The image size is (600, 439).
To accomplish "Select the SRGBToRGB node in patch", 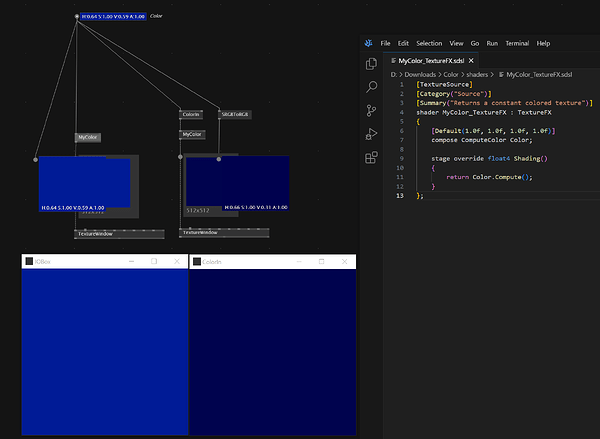I will (x=235, y=114).
